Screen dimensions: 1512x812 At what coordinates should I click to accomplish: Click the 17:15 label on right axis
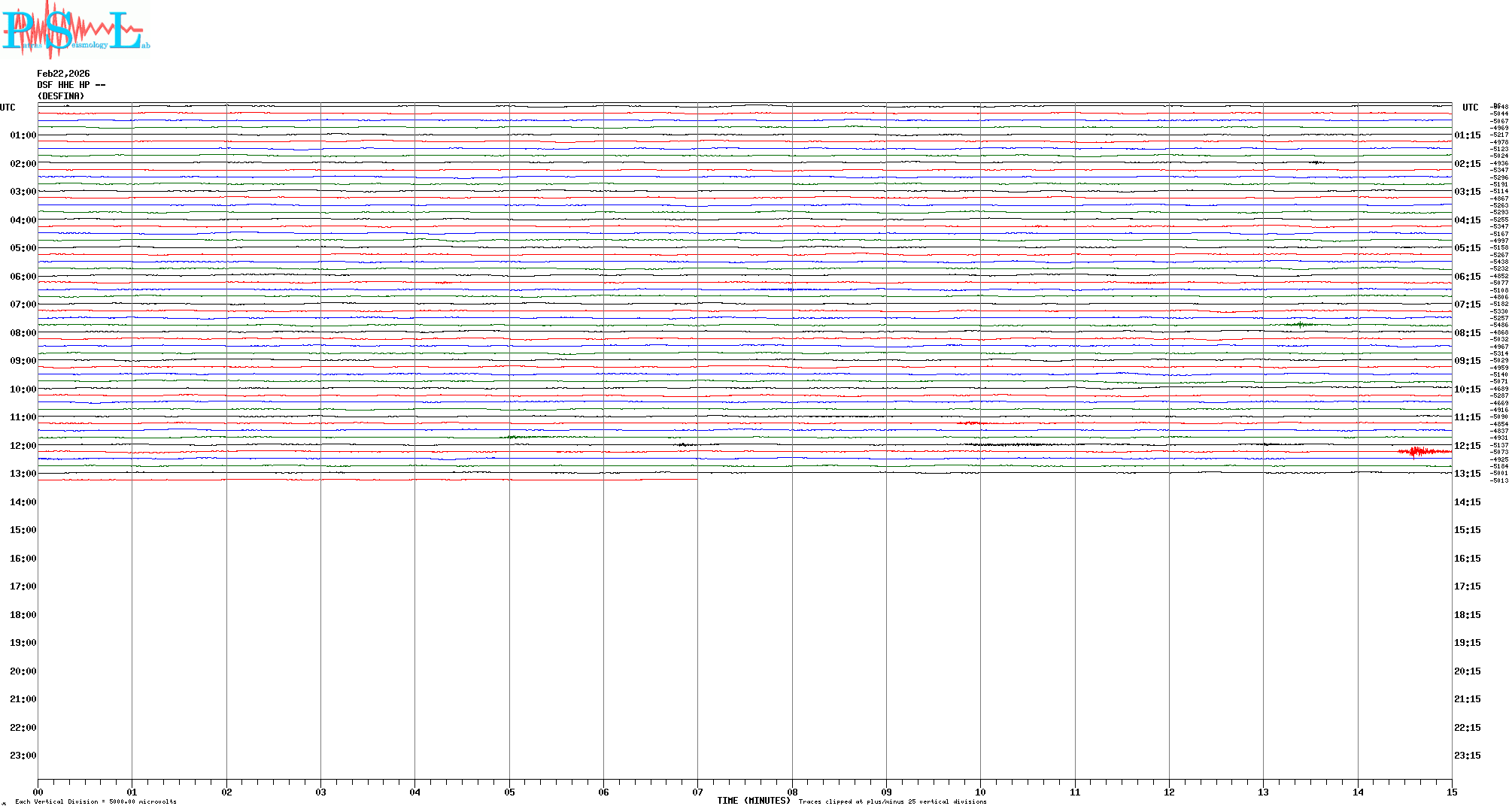click(1467, 586)
